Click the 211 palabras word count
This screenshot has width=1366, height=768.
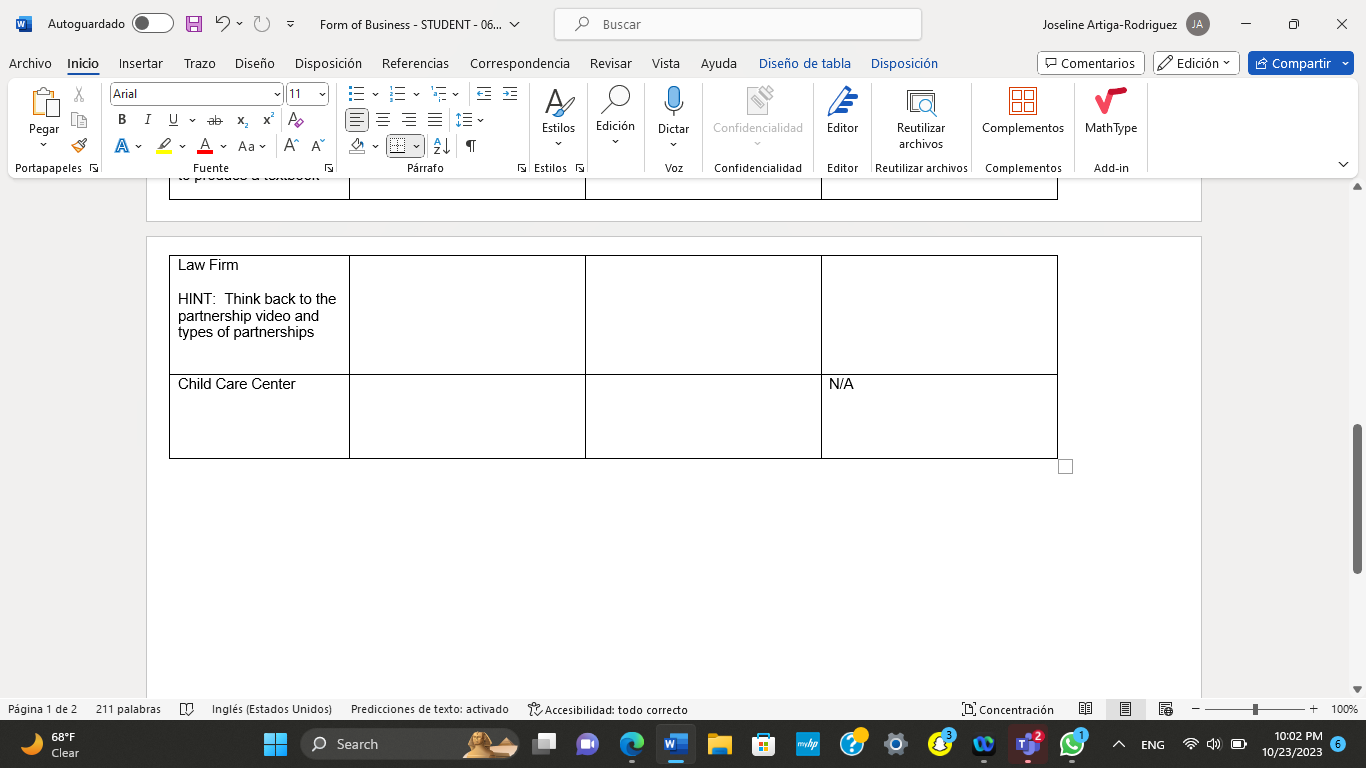[x=128, y=709]
